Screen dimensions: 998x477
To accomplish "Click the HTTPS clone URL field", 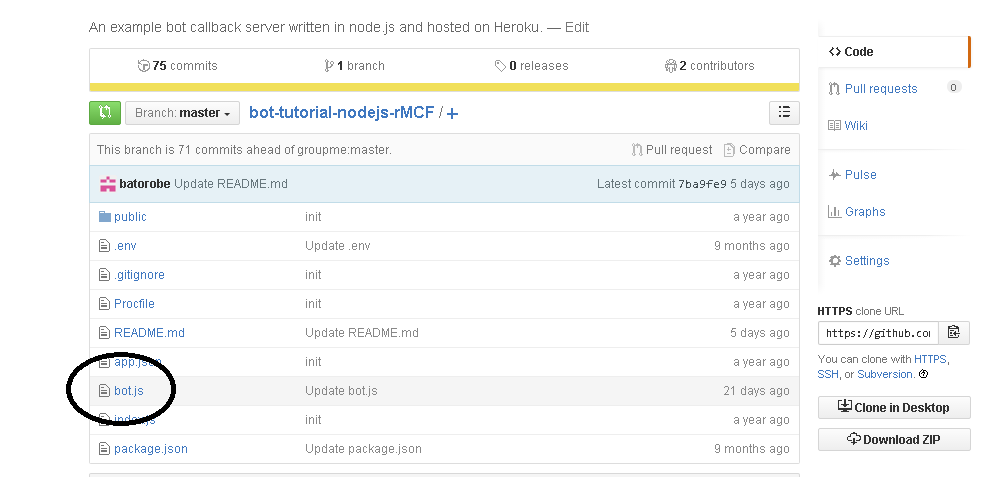I will click(877, 333).
